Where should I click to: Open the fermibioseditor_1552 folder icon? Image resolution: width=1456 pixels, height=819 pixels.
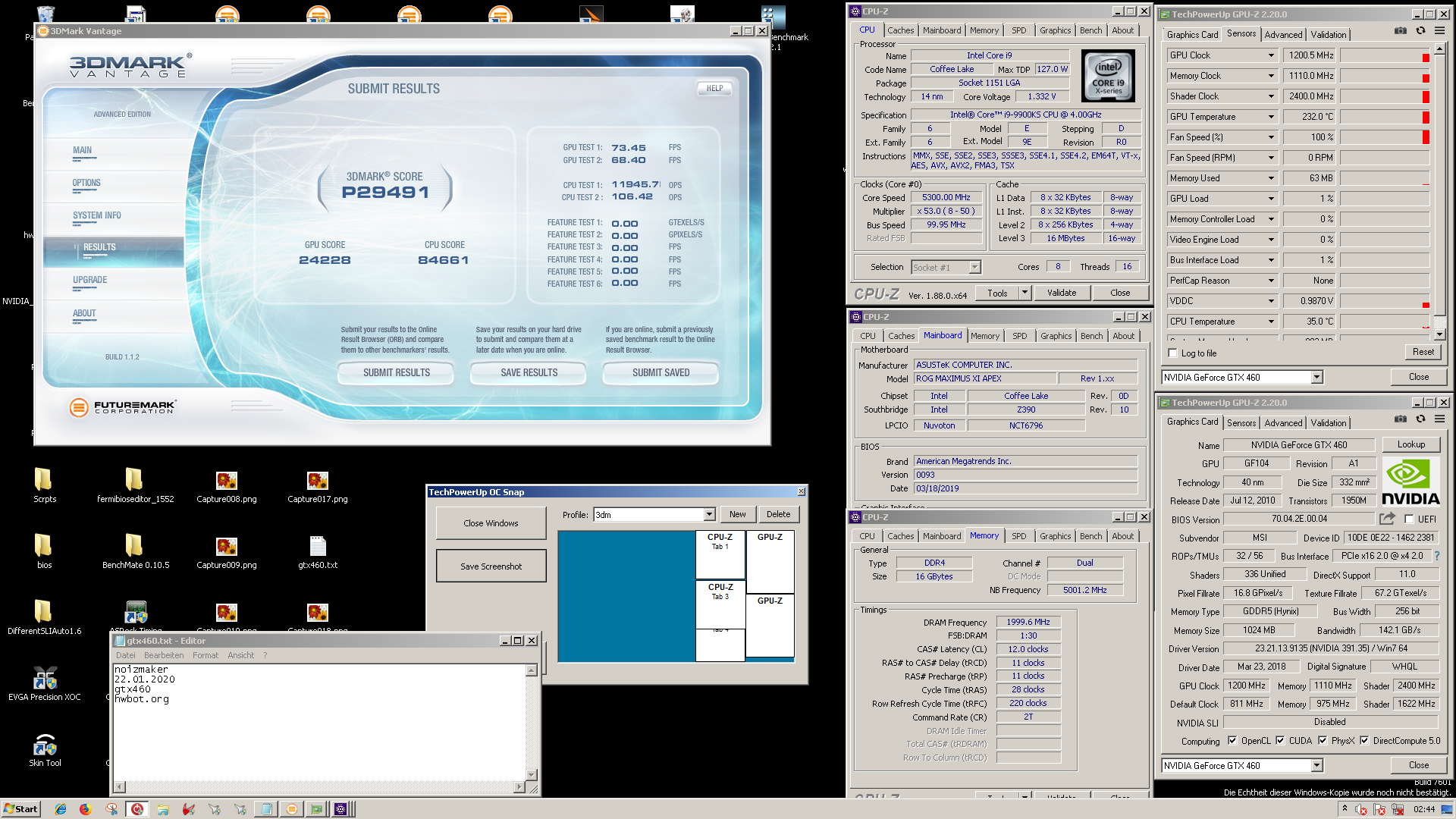[x=135, y=485]
